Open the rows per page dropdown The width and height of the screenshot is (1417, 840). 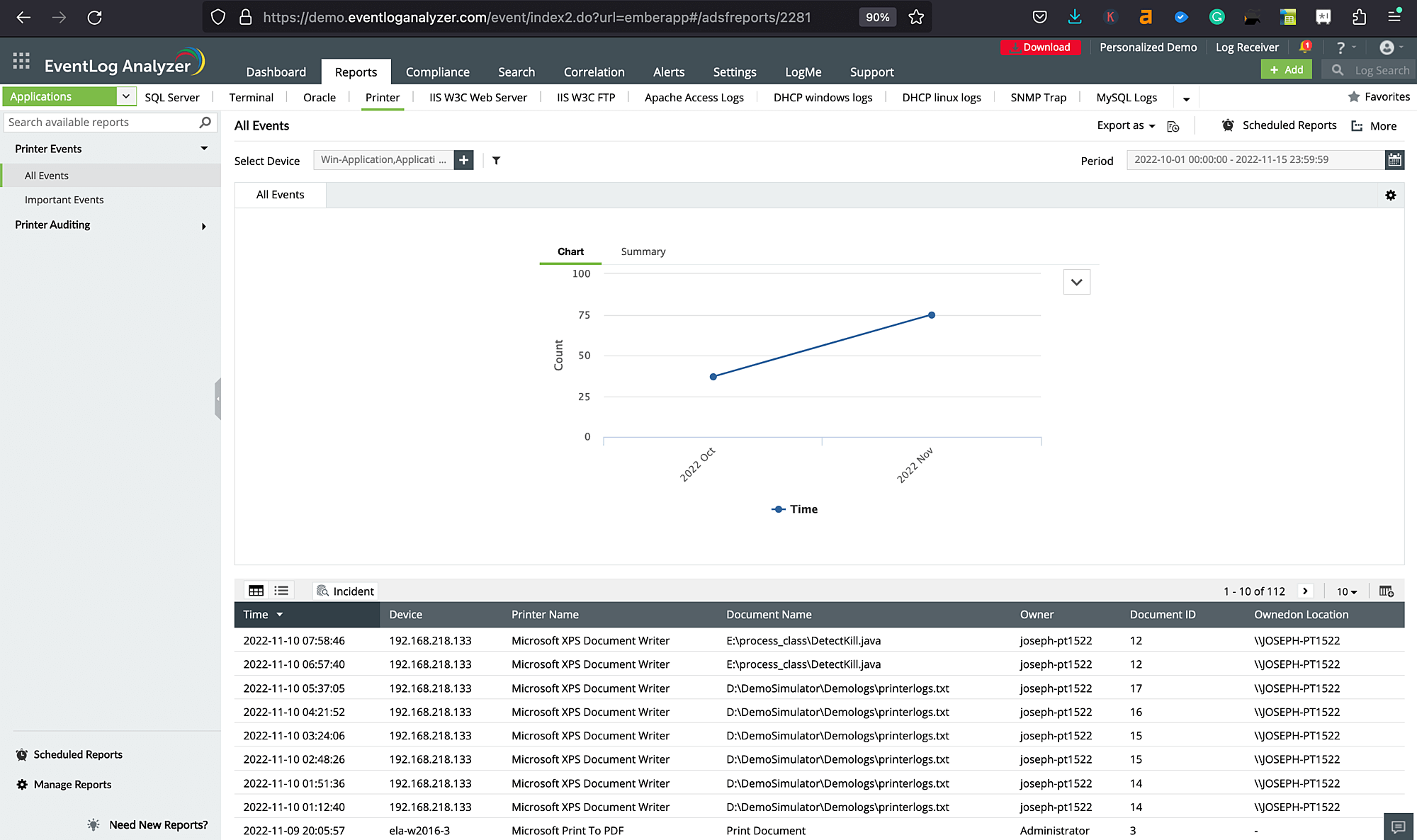pyautogui.click(x=1346, y=591)
